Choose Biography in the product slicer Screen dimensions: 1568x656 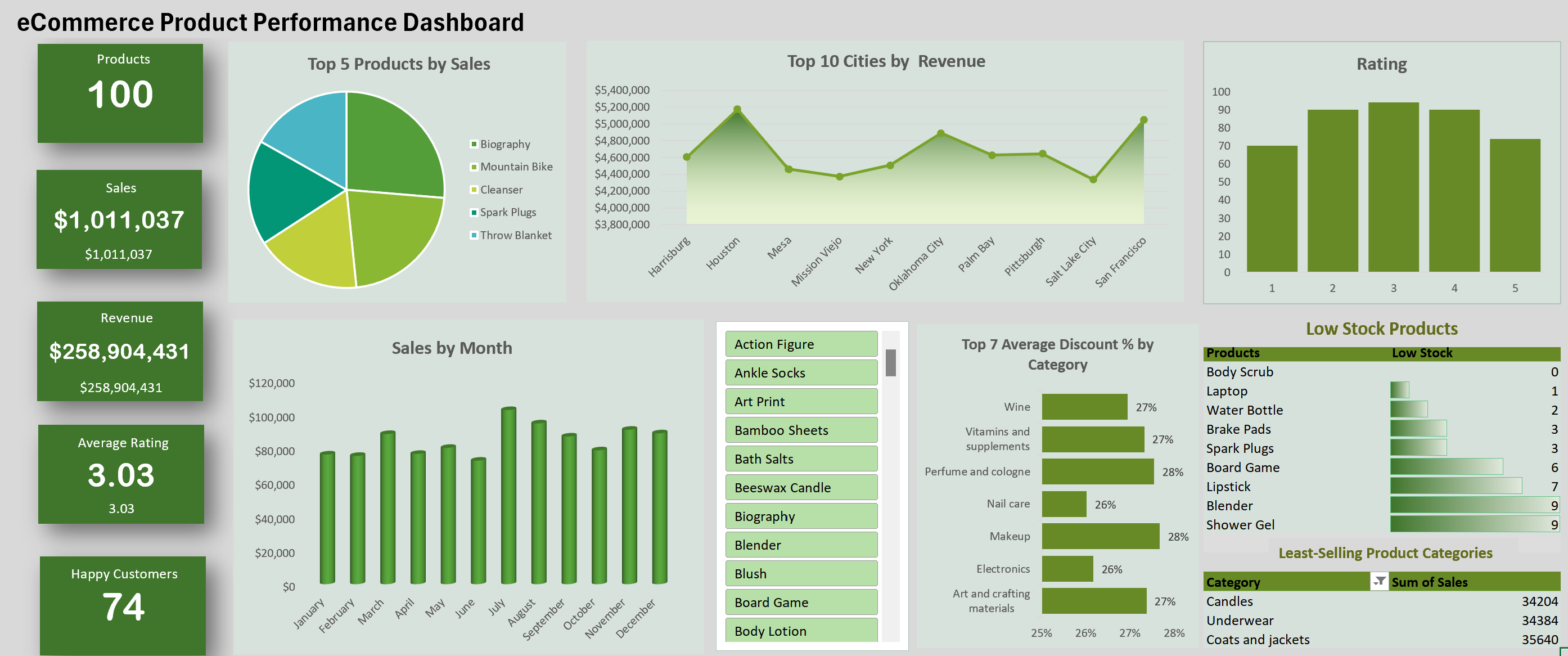(800, 516)
